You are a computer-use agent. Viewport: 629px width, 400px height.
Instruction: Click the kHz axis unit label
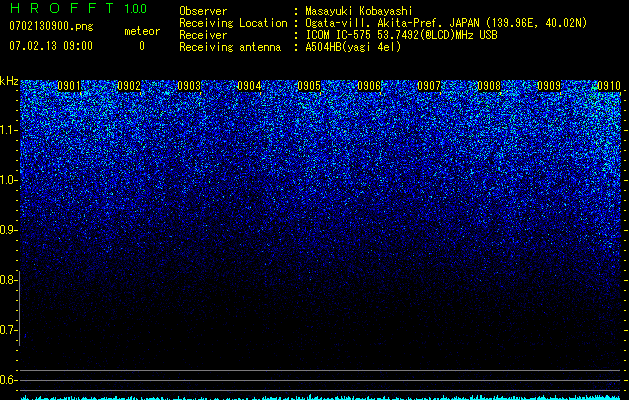point(9,81)
